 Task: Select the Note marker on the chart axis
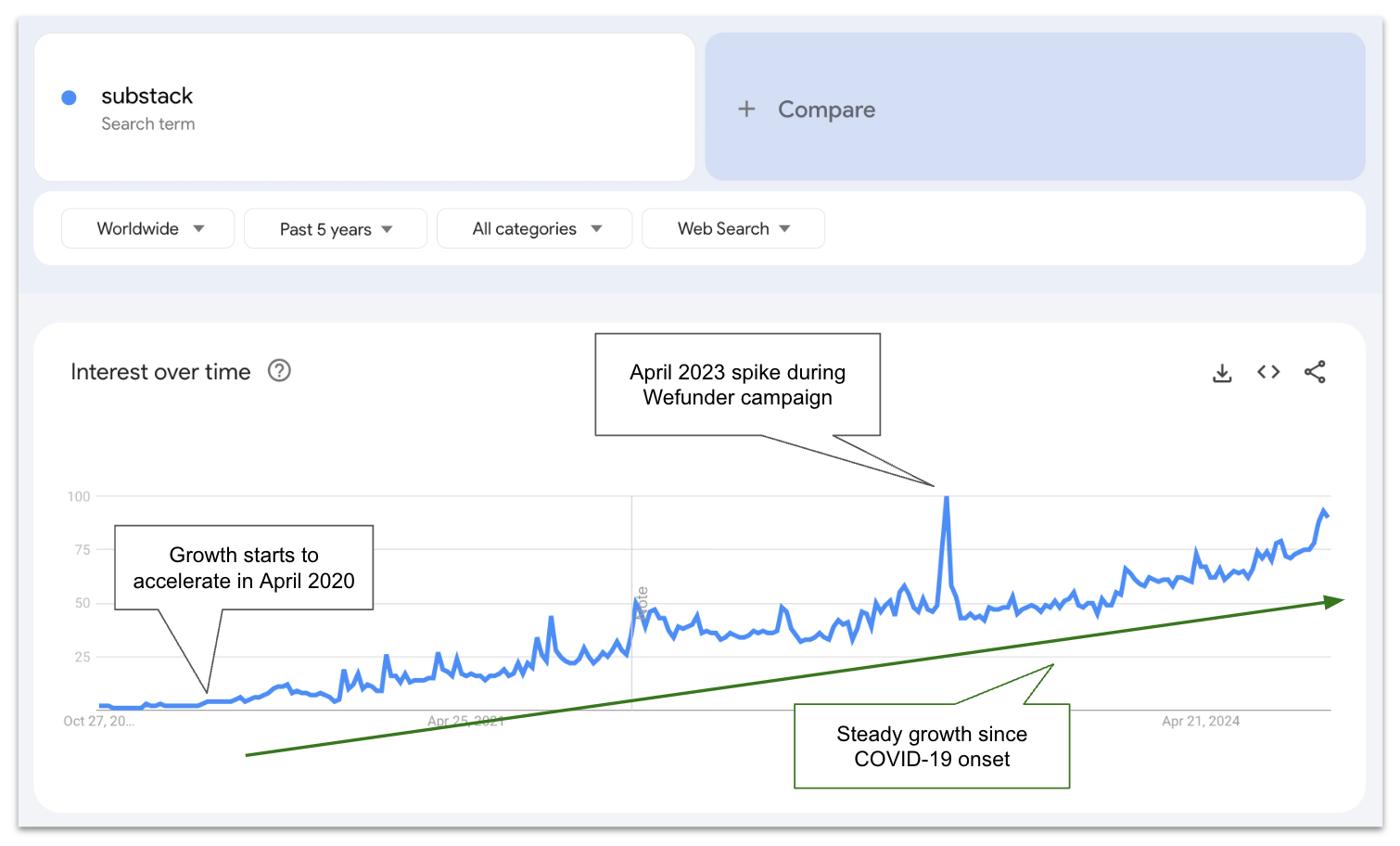[643, 601]
